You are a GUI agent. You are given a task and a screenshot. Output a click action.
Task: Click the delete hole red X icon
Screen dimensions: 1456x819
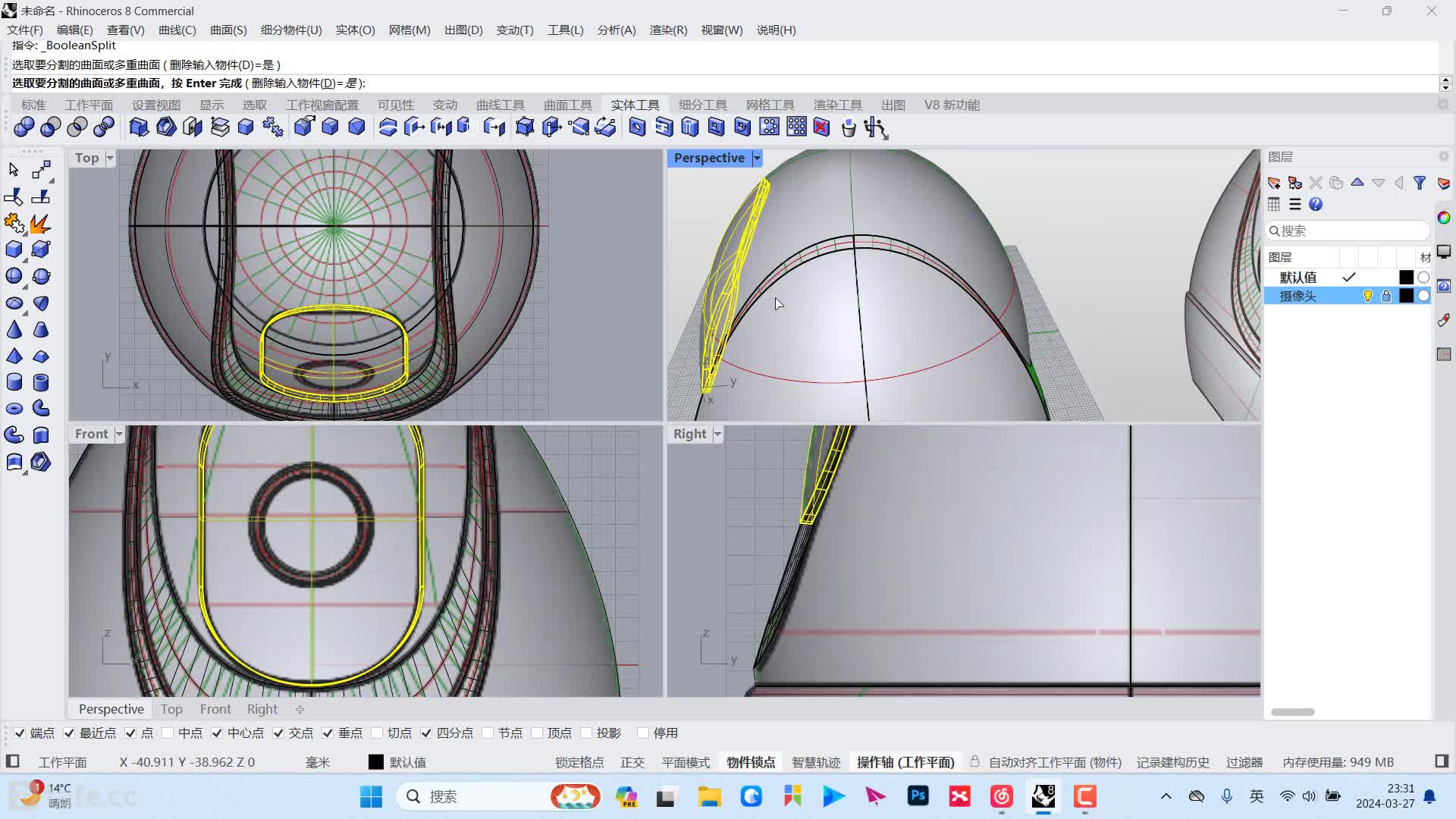tap(822, 127)
